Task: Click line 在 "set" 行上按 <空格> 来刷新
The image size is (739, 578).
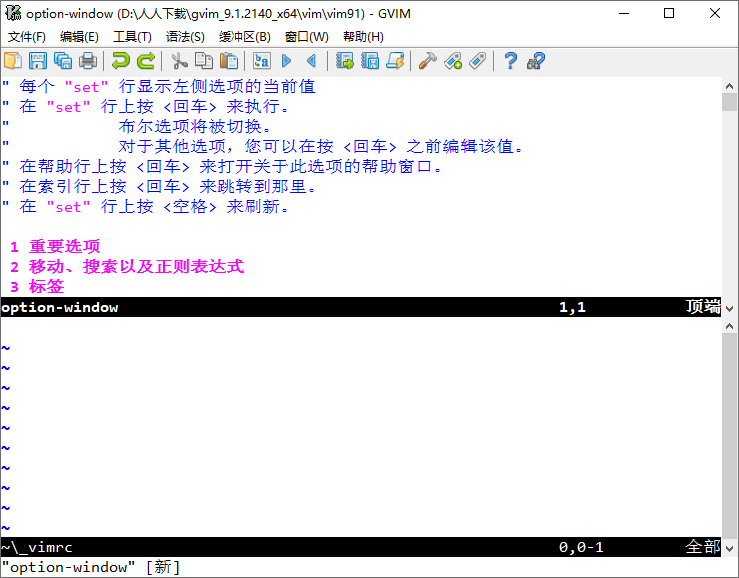Action: pyautogui.click(x=146, y=206)
